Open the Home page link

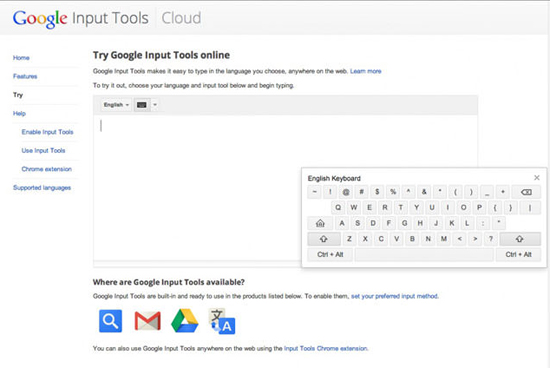pos(21,58)
